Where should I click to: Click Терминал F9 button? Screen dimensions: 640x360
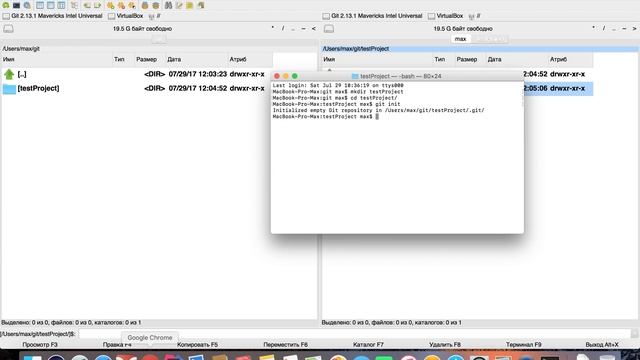point(524,344)
